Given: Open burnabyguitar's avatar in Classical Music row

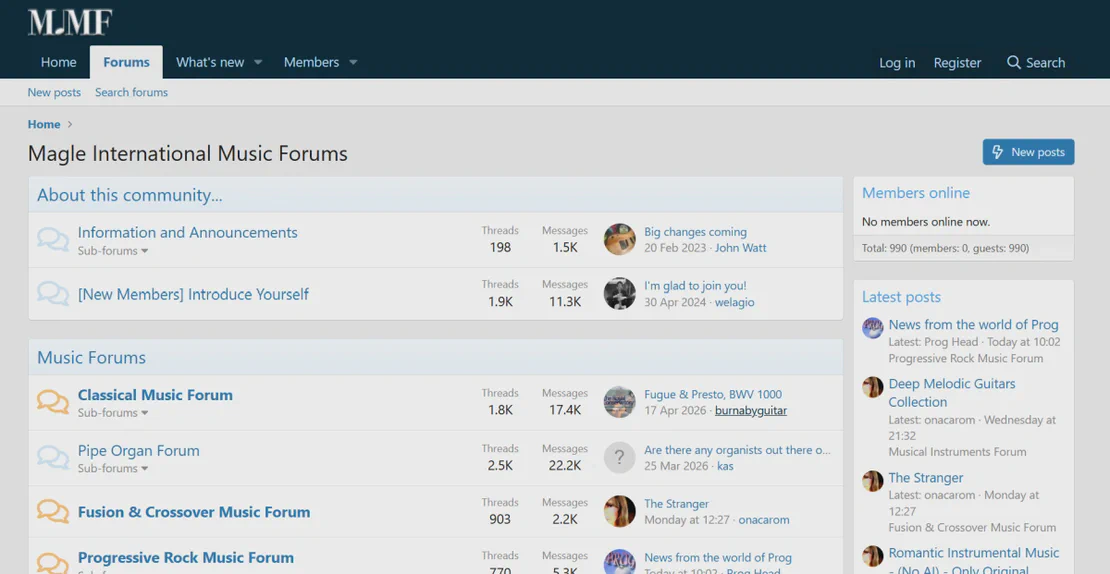Looking at the screenshot, I should pyautogui.click(x=619, y=402).
